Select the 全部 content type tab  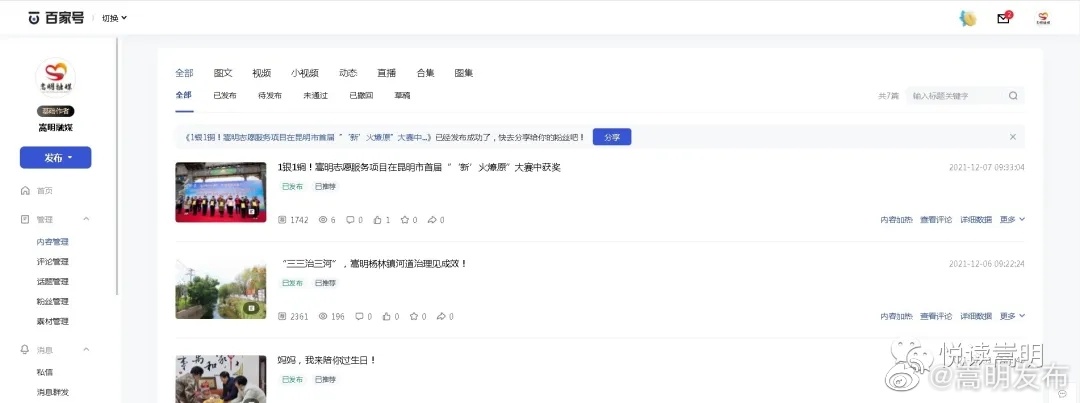click(x=185, y=73)
